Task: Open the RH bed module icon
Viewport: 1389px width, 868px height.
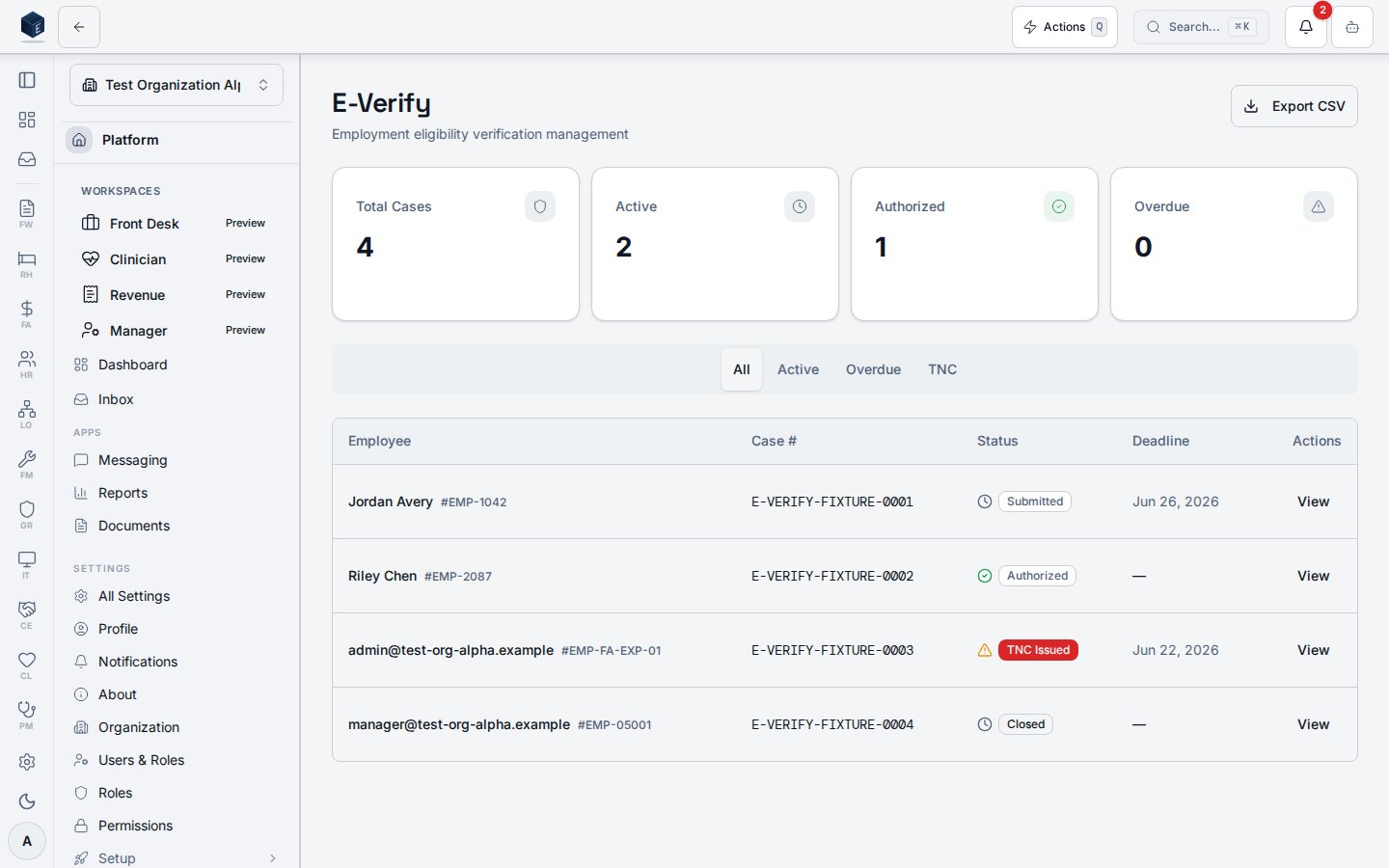Action: point(27,263)
